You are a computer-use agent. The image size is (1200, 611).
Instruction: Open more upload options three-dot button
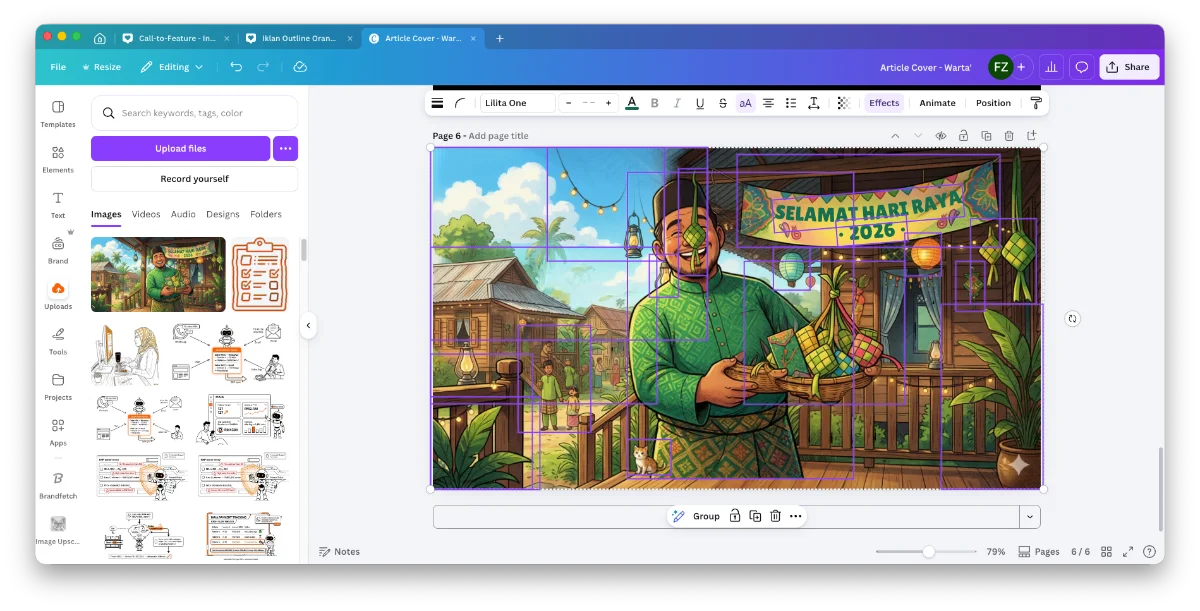click(x=285, y=148)
